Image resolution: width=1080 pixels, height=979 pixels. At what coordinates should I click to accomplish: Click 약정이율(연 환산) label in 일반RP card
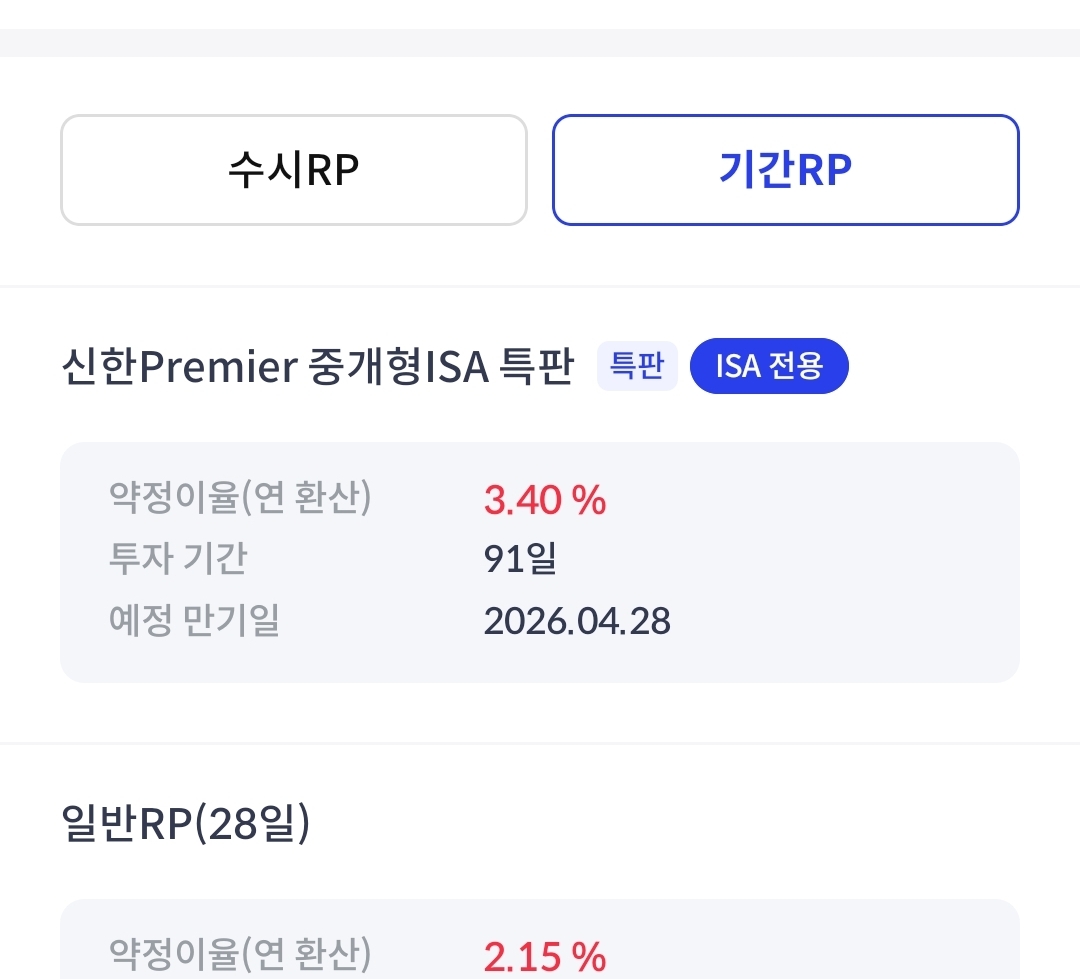click(240, 954)
